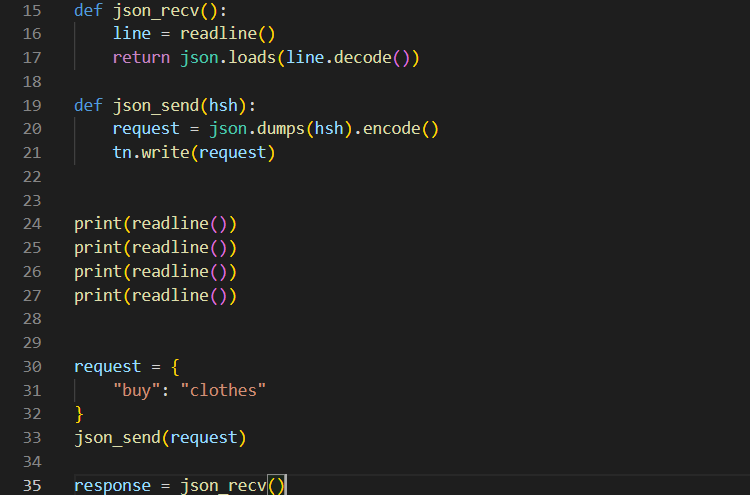Viewport: 750px width, 495px height.
Task: Click line number 30 in the gutter
Action: coord(32,367)
